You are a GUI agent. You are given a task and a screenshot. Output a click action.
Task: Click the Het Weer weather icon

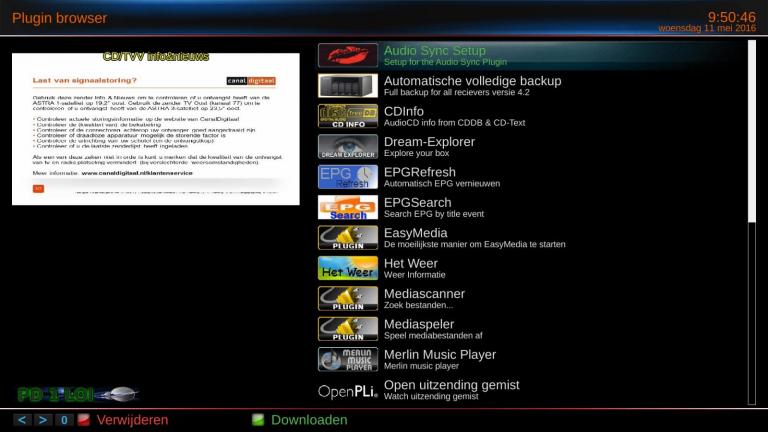(347, 268)
